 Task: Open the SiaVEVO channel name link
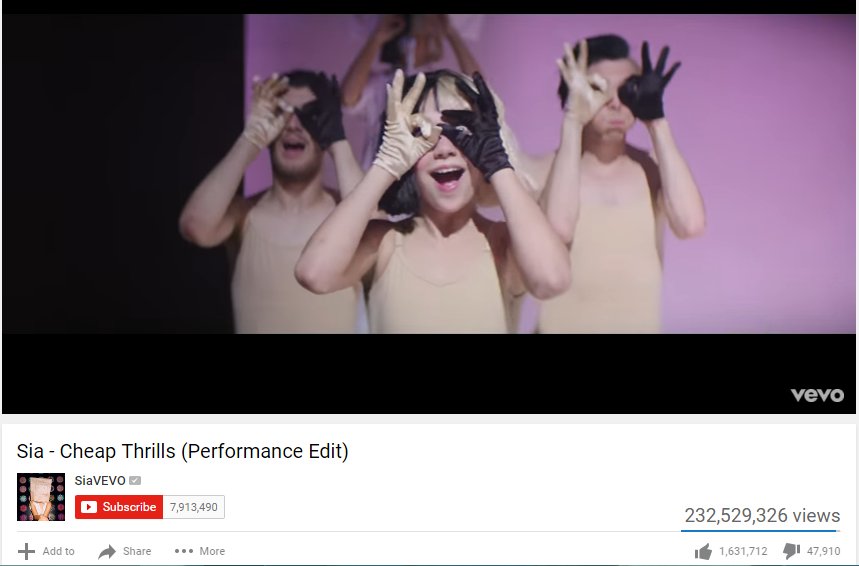pos(100,481)
